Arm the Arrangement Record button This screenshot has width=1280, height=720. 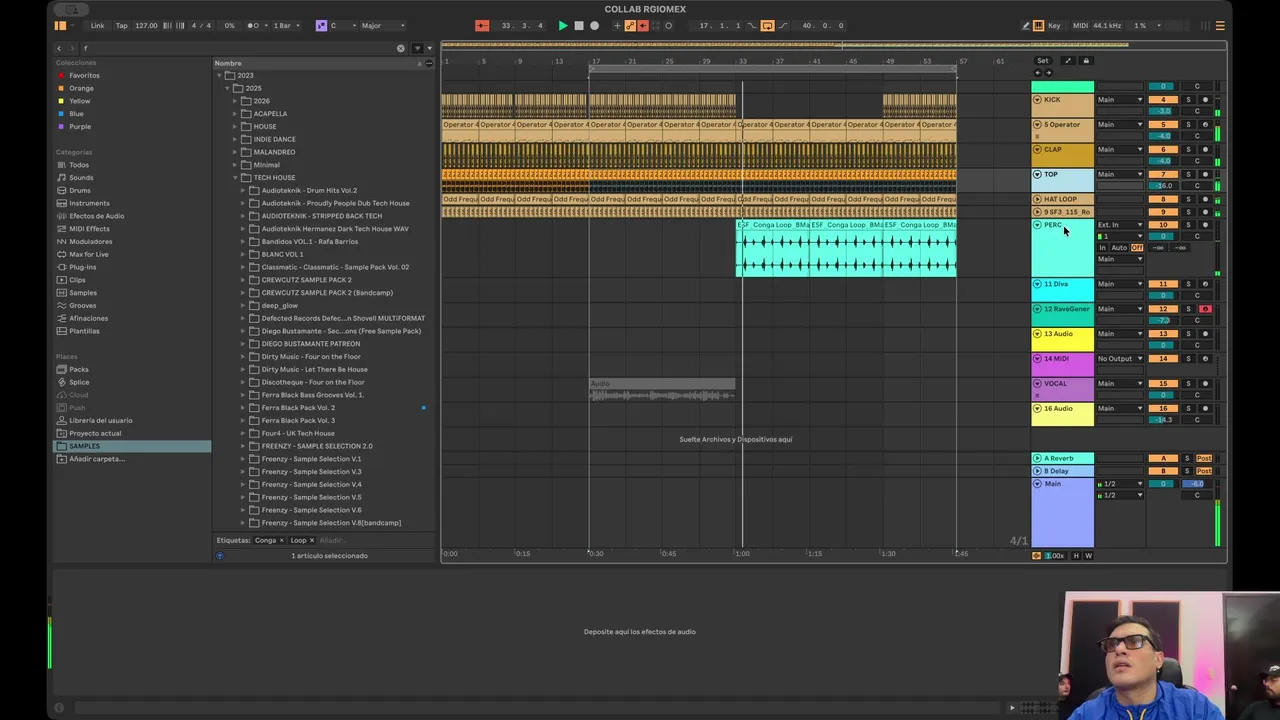(x=594, y=26)
